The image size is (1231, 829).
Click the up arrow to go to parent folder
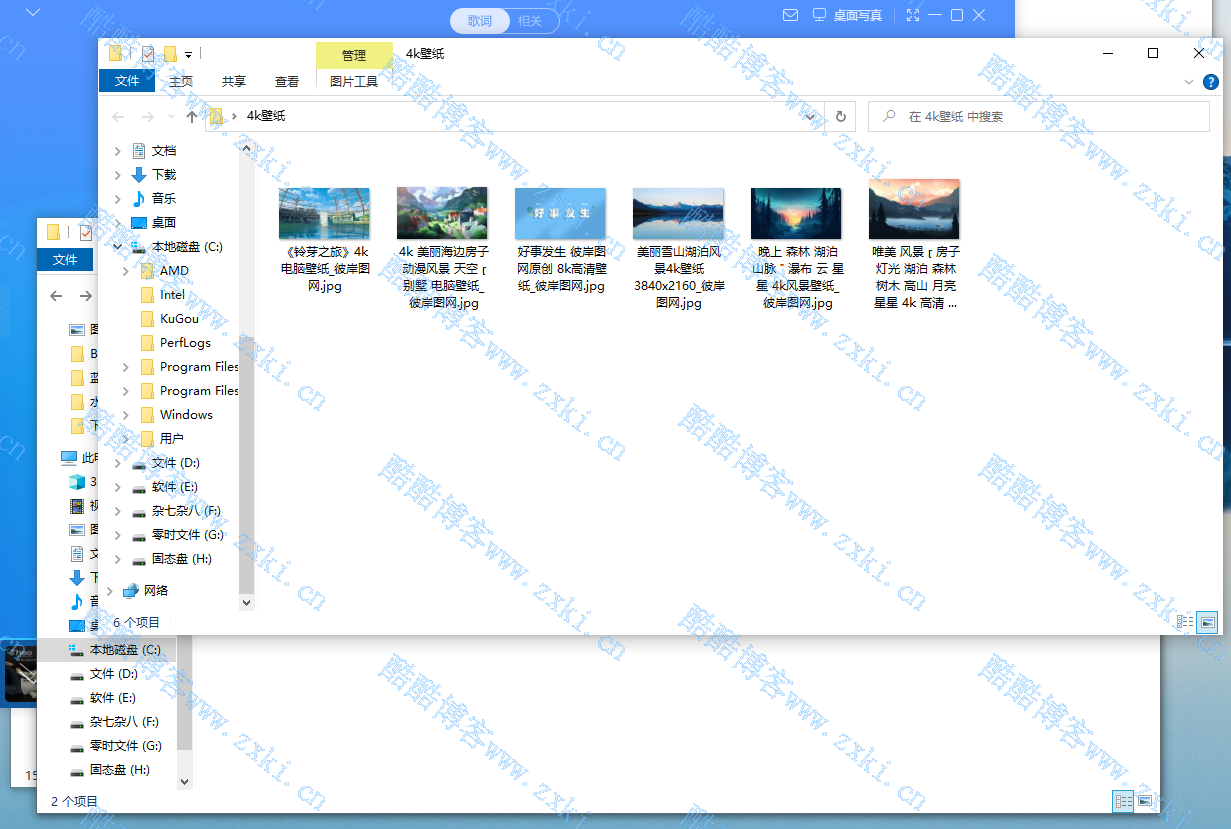pyautogui.click(x=190, y=117)
